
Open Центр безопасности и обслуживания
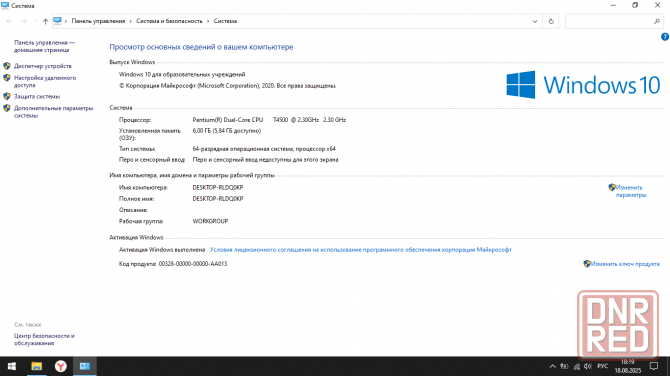44,339
